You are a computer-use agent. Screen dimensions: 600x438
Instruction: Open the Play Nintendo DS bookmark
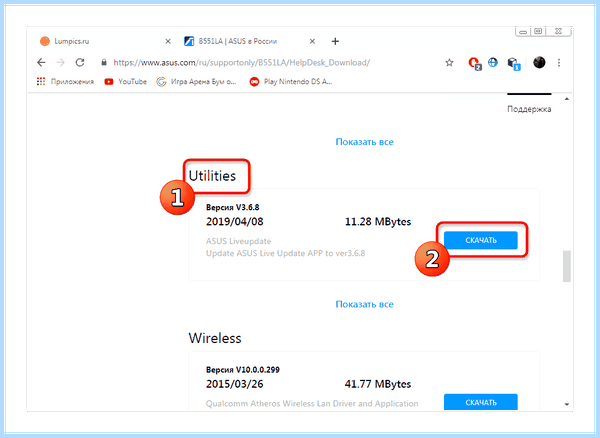click(291, 81)
